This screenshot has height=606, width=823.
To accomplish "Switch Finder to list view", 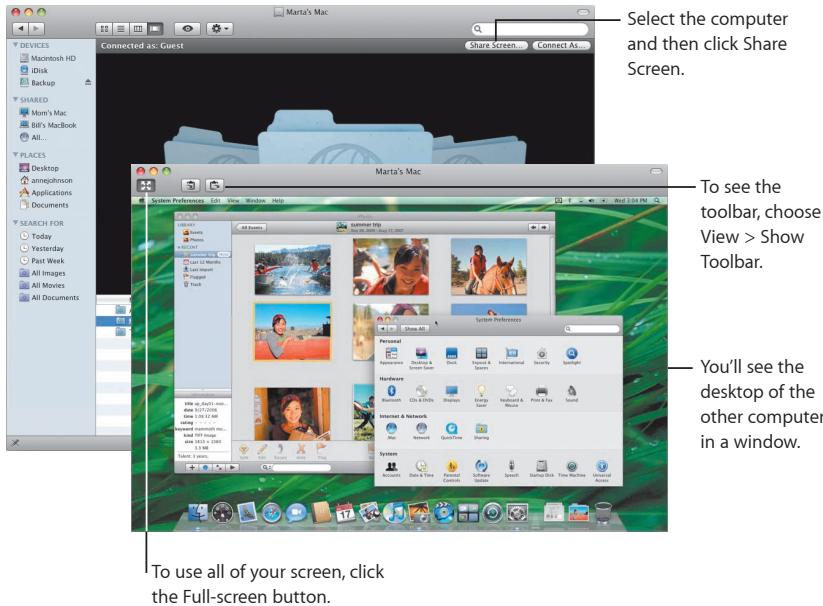I will [121, 29].
